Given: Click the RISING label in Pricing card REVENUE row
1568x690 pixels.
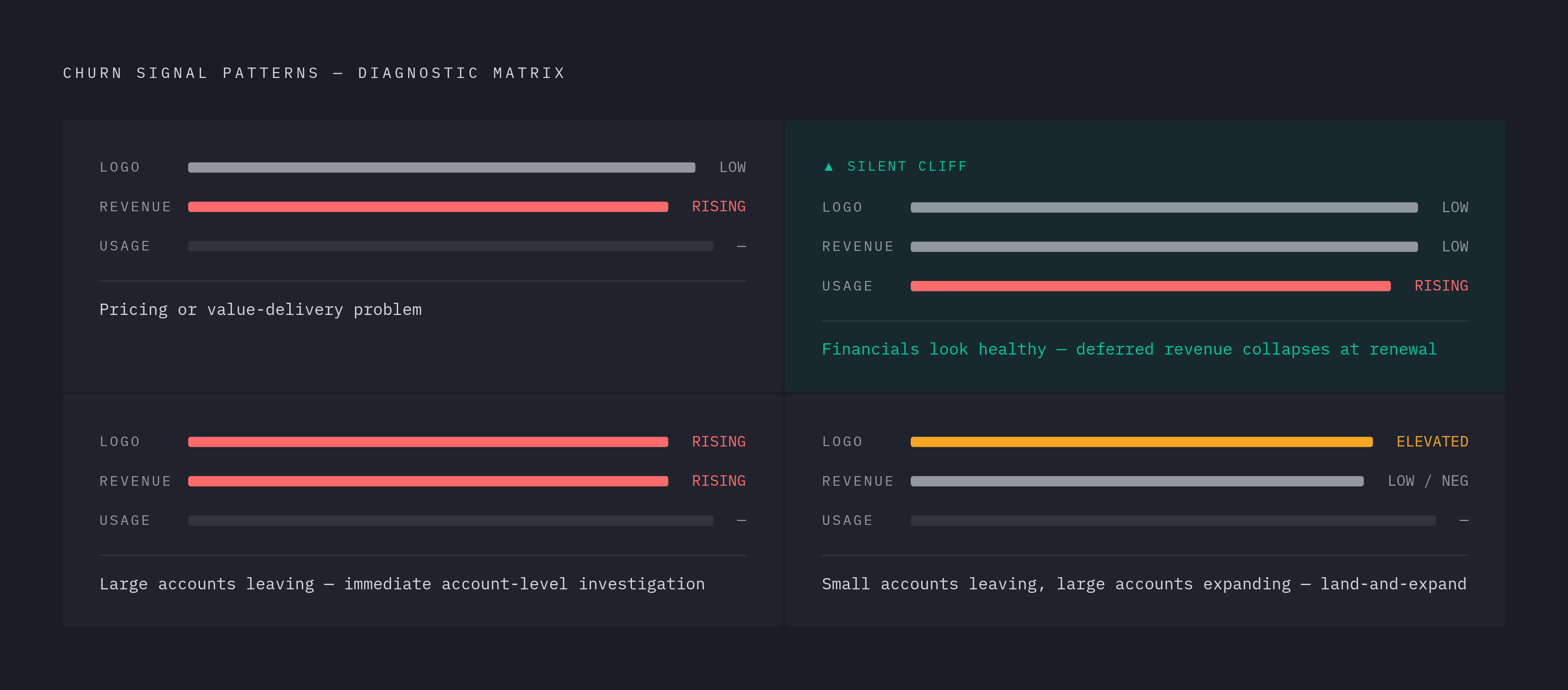Looking at the screenshot, I should coord(719,206).
